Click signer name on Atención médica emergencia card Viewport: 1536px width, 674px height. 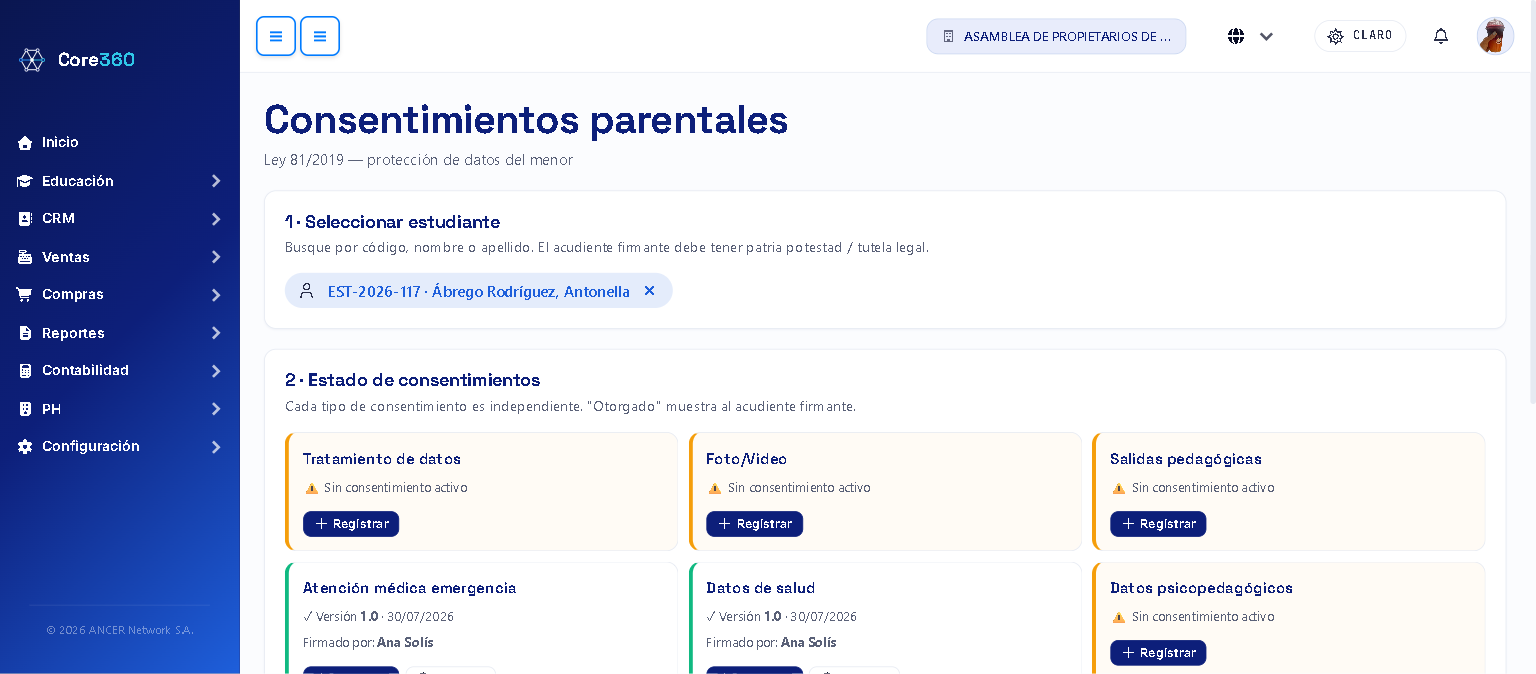405,642
